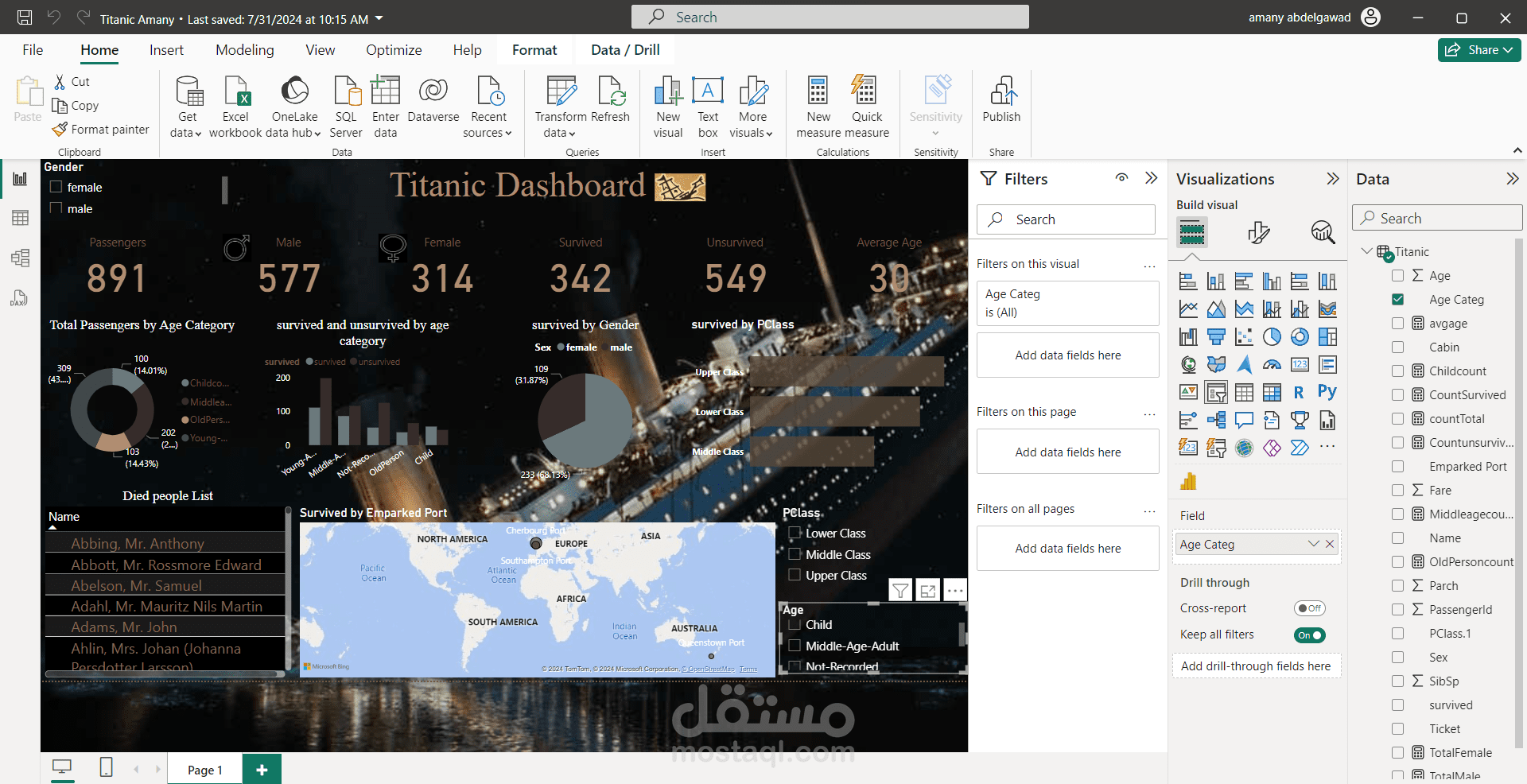1527x784 pixels.
Task: Open the Analytics magnifier pane icon
Action: coord(1323,232)
